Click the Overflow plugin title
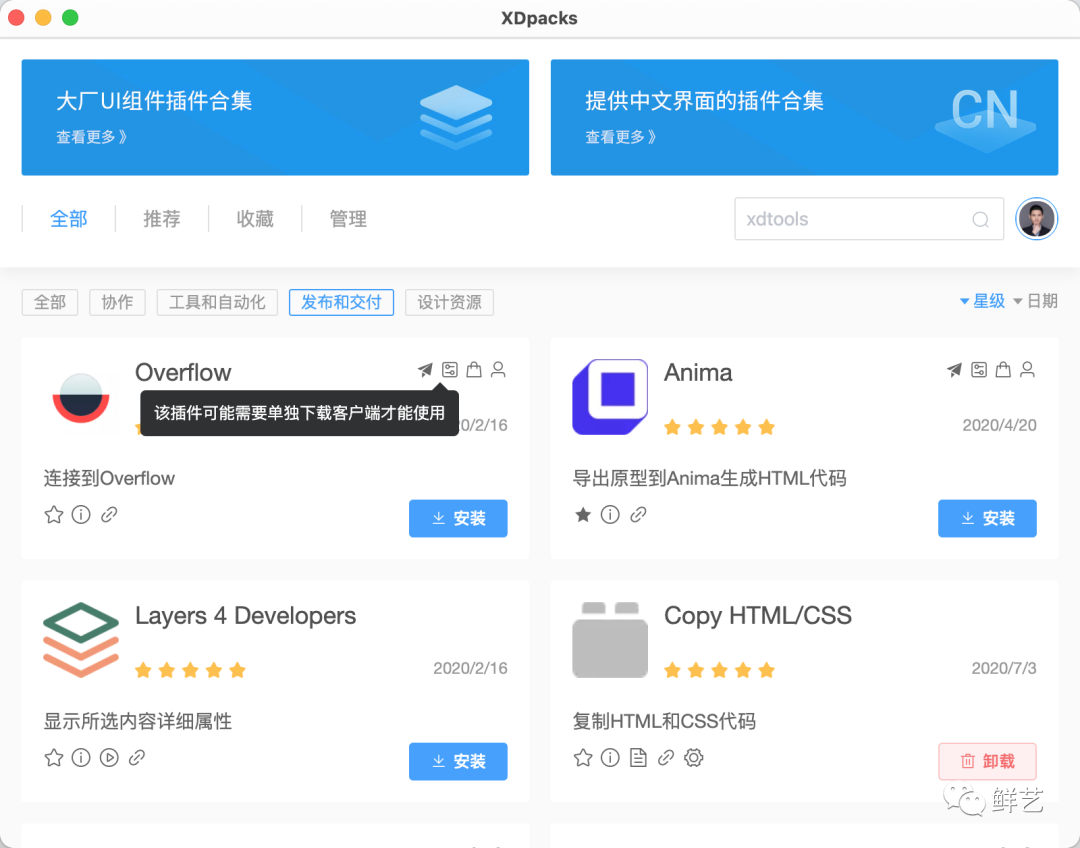The width and height of the screenshot is (1080, 848). [183, 373]
